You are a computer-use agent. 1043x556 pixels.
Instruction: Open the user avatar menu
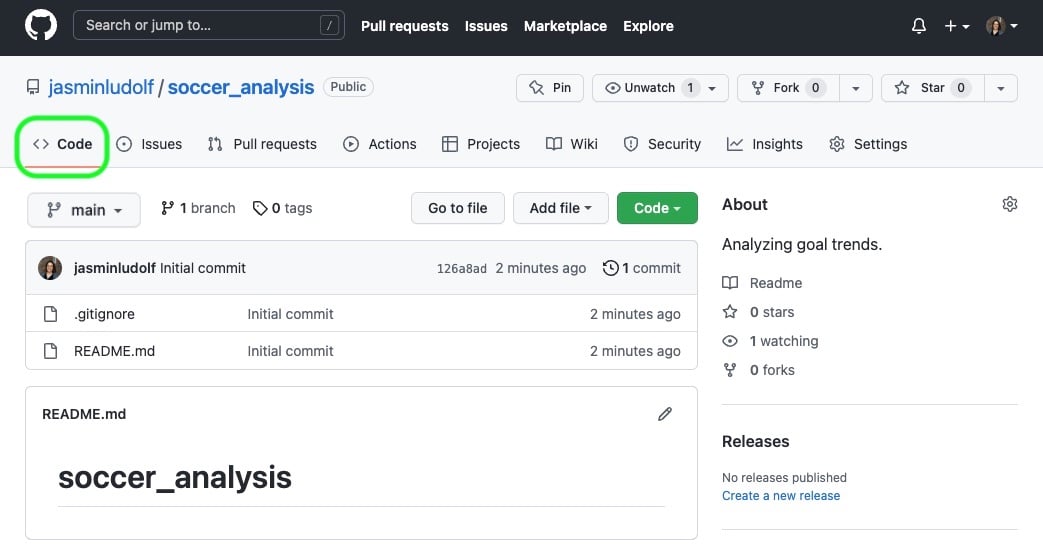(x=1001, y=26)
